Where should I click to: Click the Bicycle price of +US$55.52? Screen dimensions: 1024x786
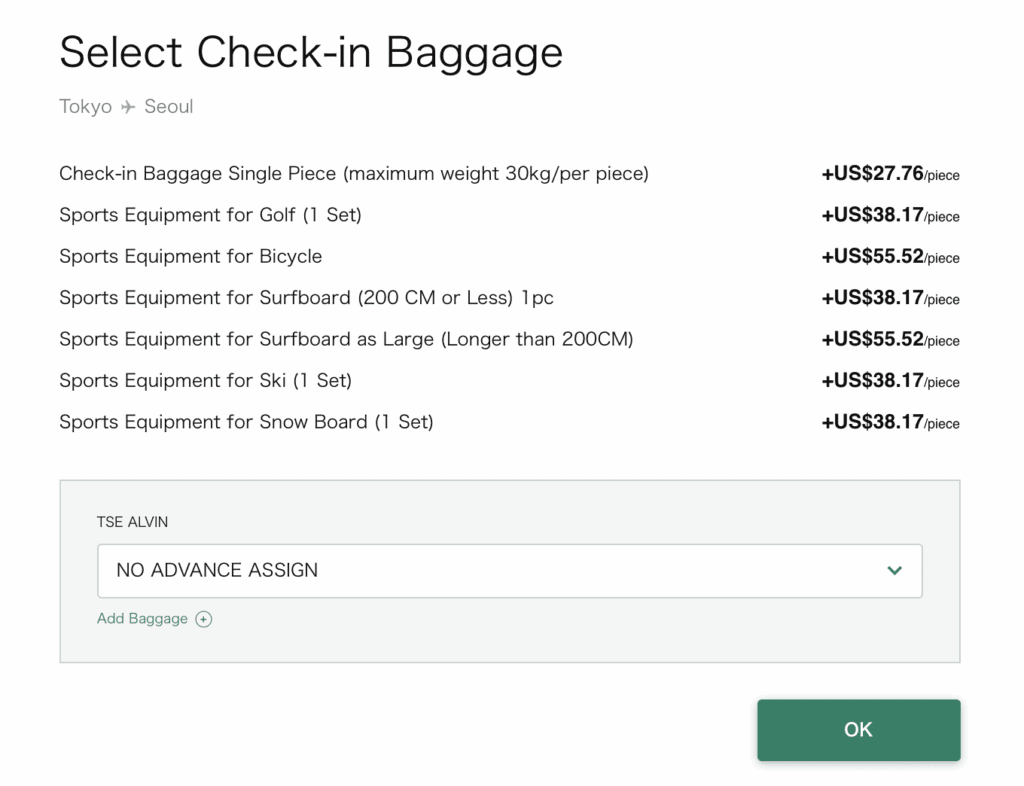[x=890, y=256]
